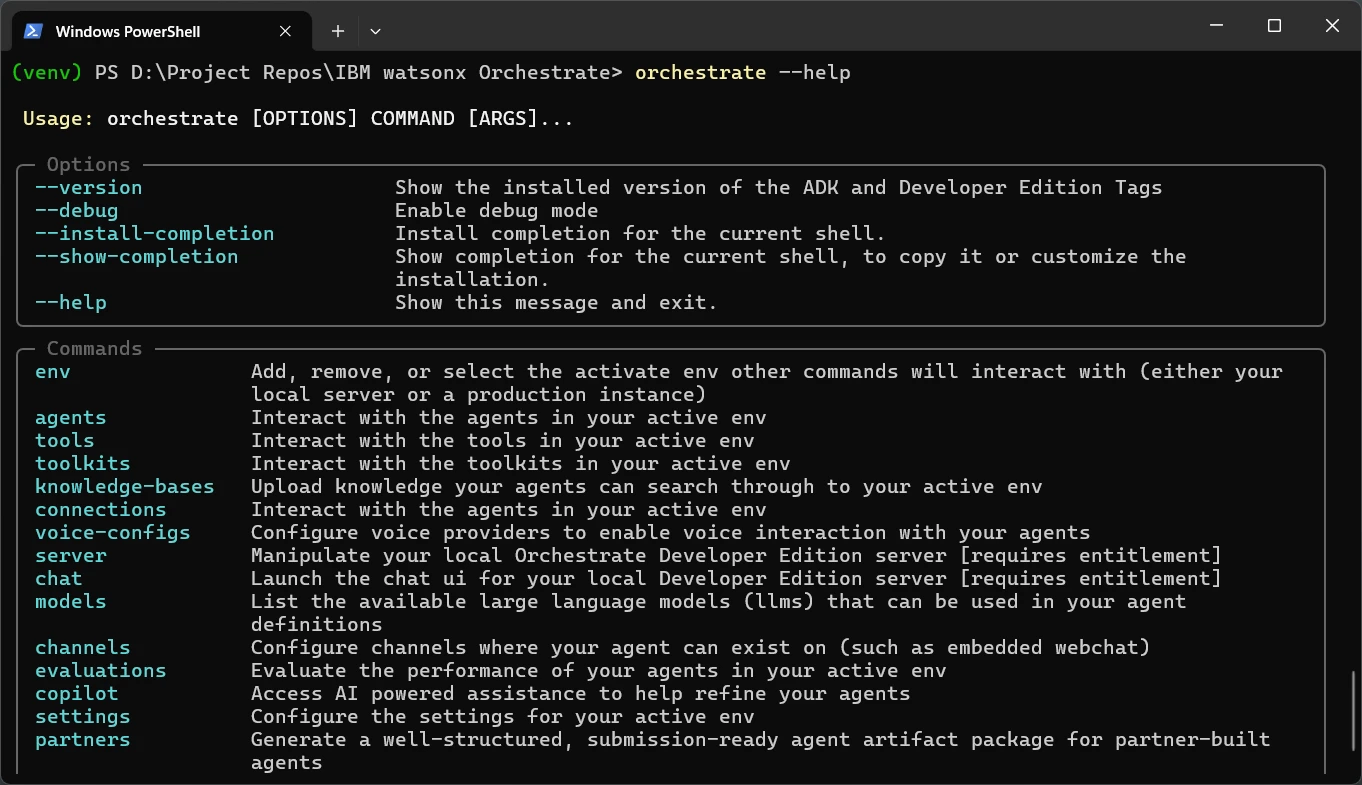Click the --show-completion option text
The width and height of the screenshot is (1362, 785).
click(x=137, y=256)
